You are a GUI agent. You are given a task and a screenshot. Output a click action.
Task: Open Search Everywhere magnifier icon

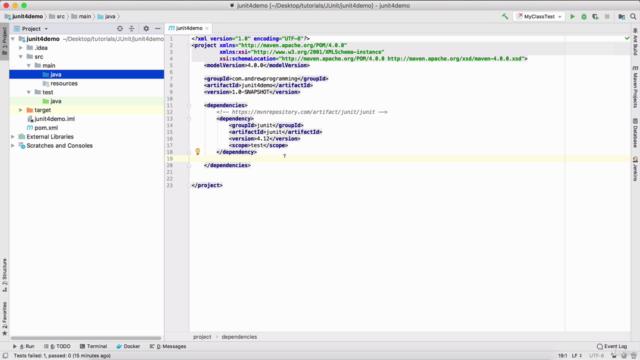click(x=633, y=16)
